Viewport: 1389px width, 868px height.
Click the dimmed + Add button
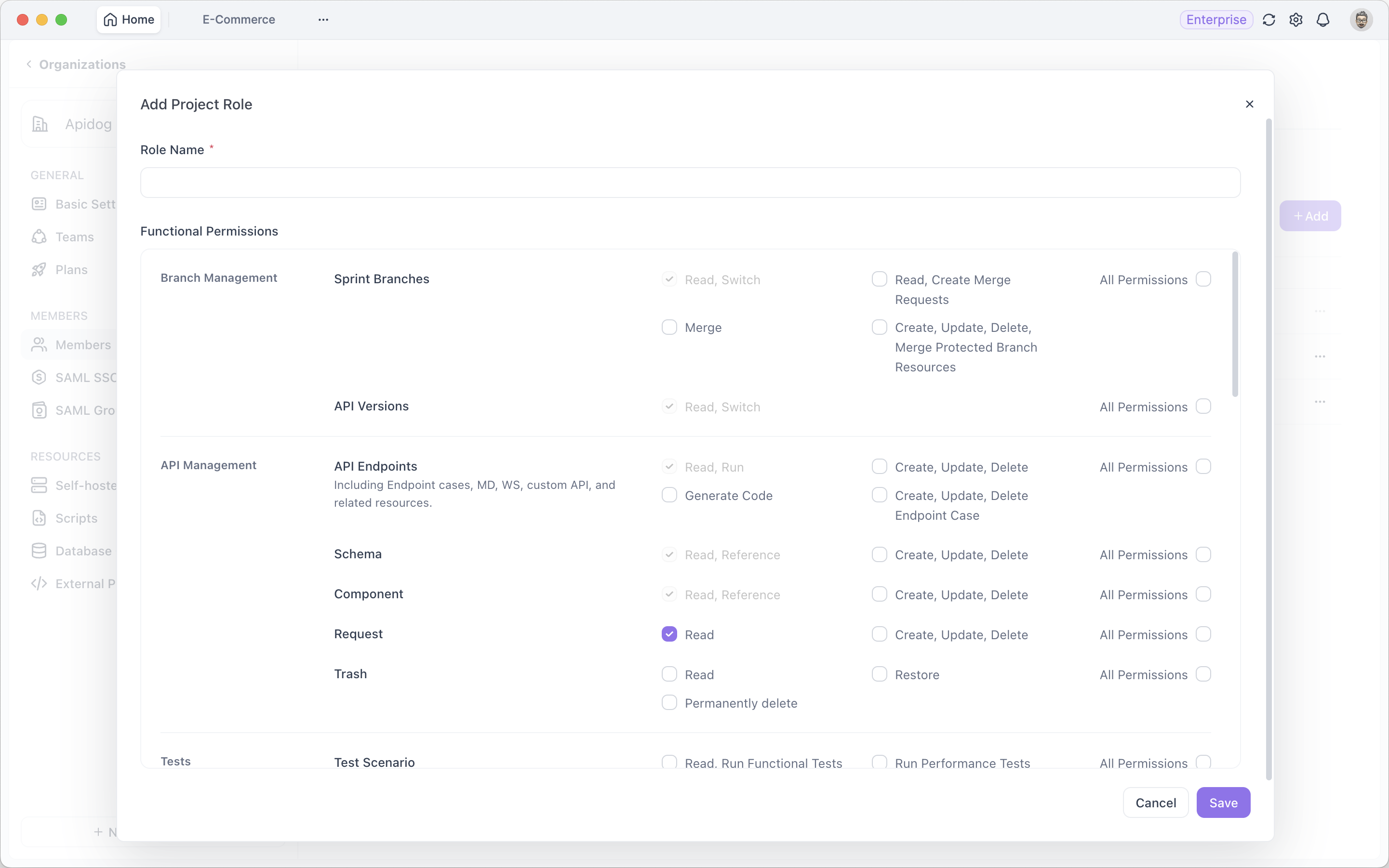point(1310,216)
